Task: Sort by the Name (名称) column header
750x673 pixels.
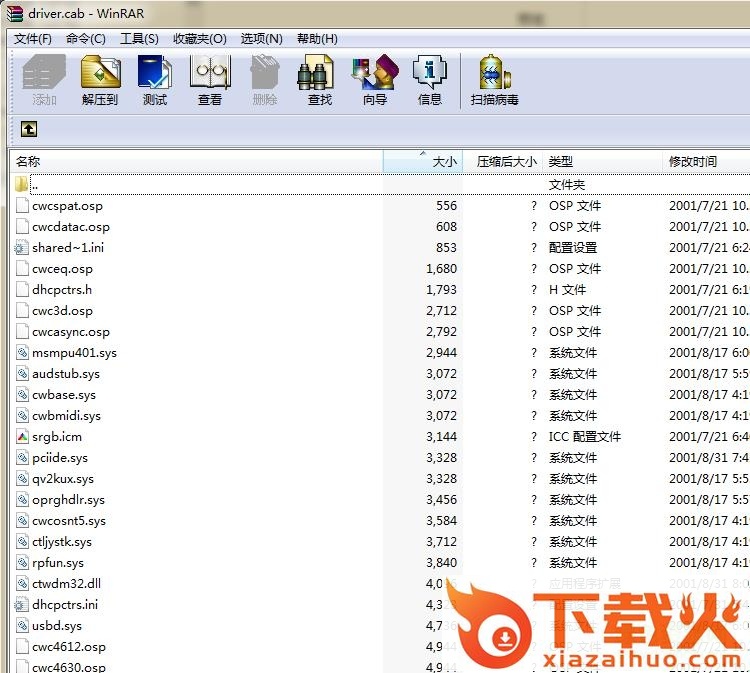Action: point(197,162)
